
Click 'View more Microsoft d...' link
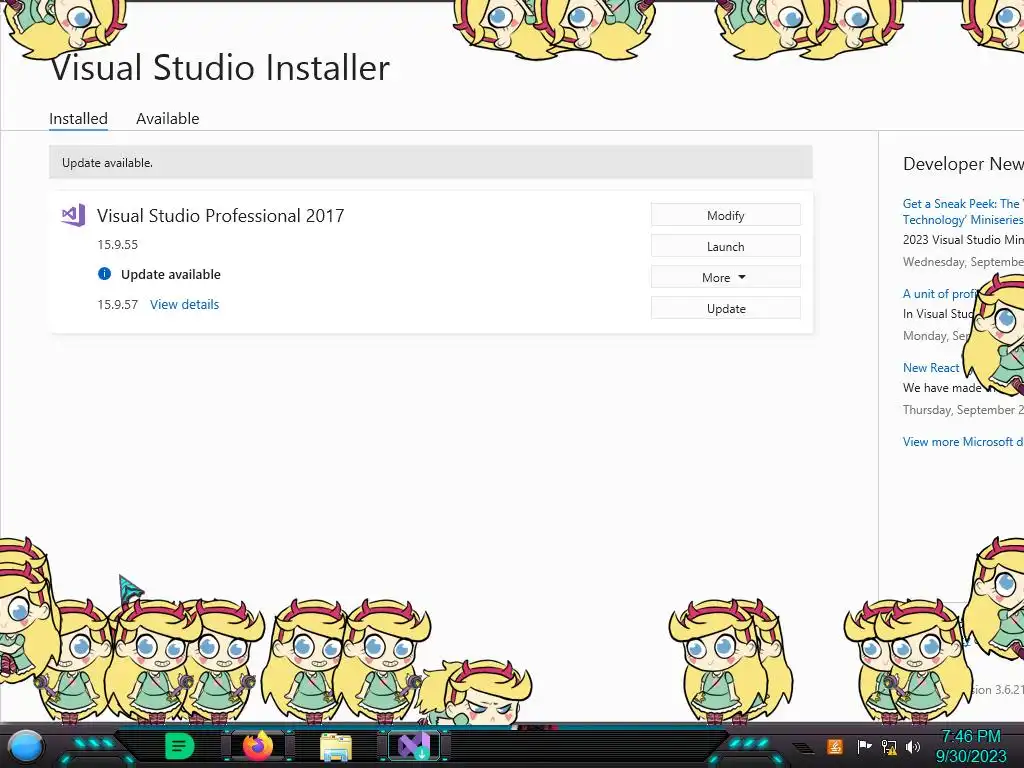coord(963,441)
